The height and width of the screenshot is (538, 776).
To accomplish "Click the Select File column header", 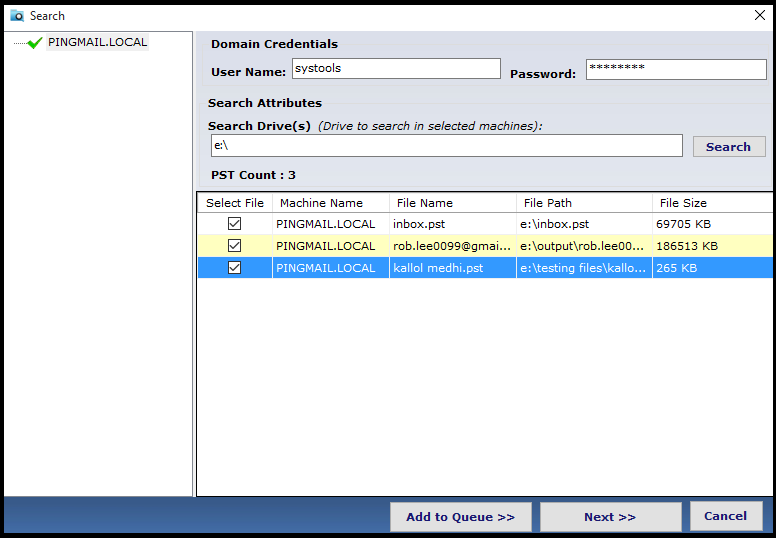I will 235,203.
